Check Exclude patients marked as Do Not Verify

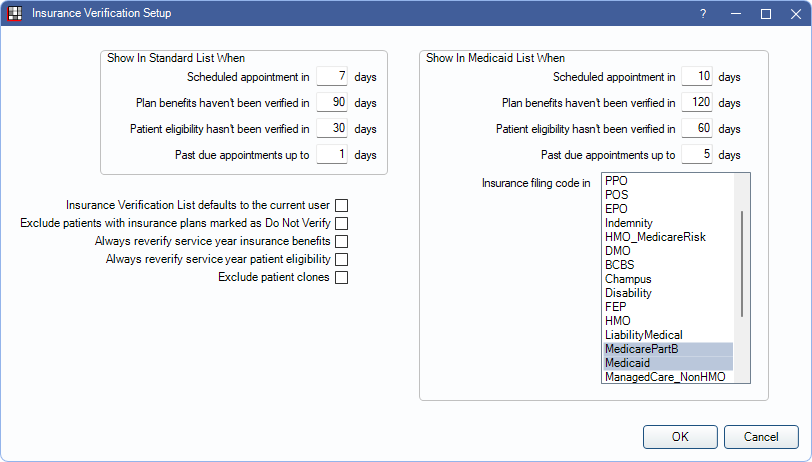pos(341,223)
